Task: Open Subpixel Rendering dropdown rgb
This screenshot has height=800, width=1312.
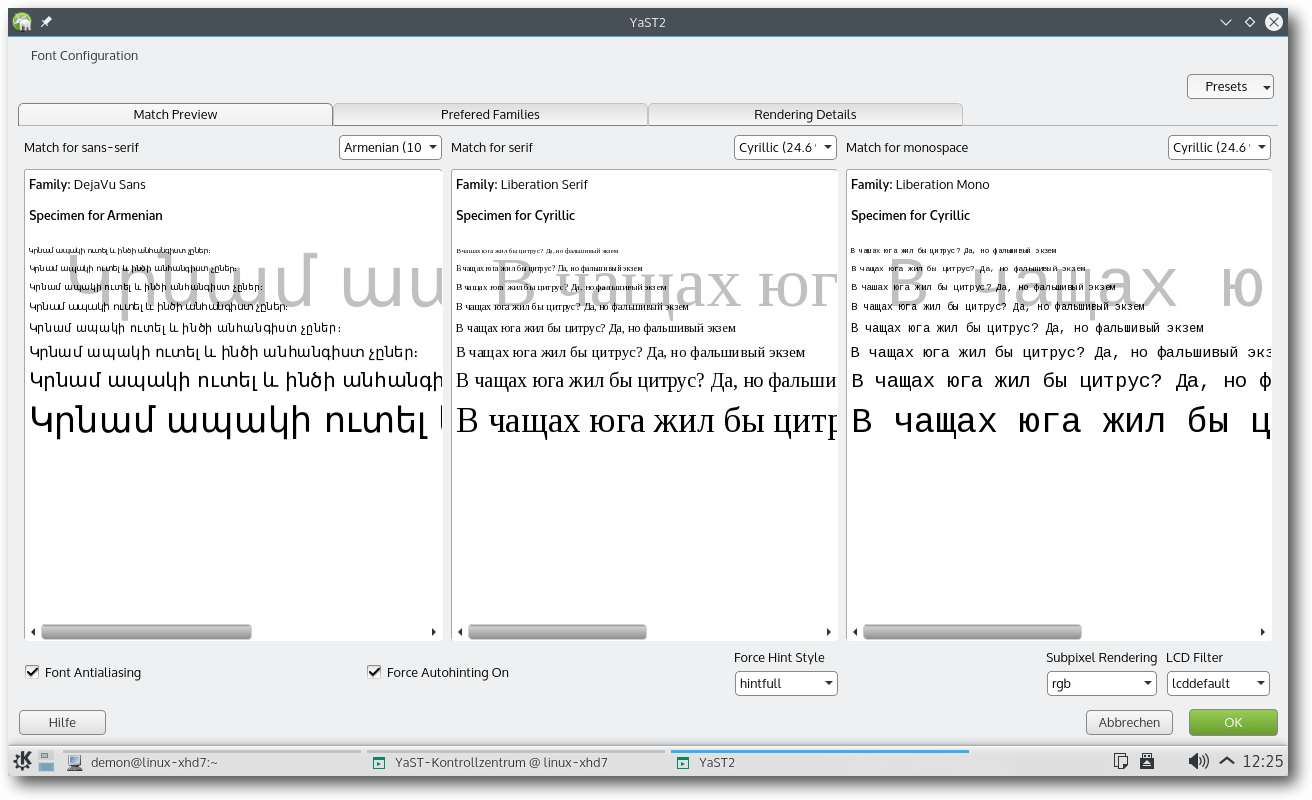Action: [1101, 684]
